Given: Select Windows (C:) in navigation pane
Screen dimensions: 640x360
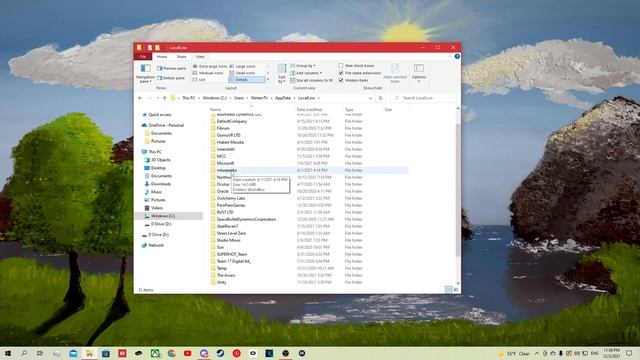Looking at the screenshot, I should [163, 216].
